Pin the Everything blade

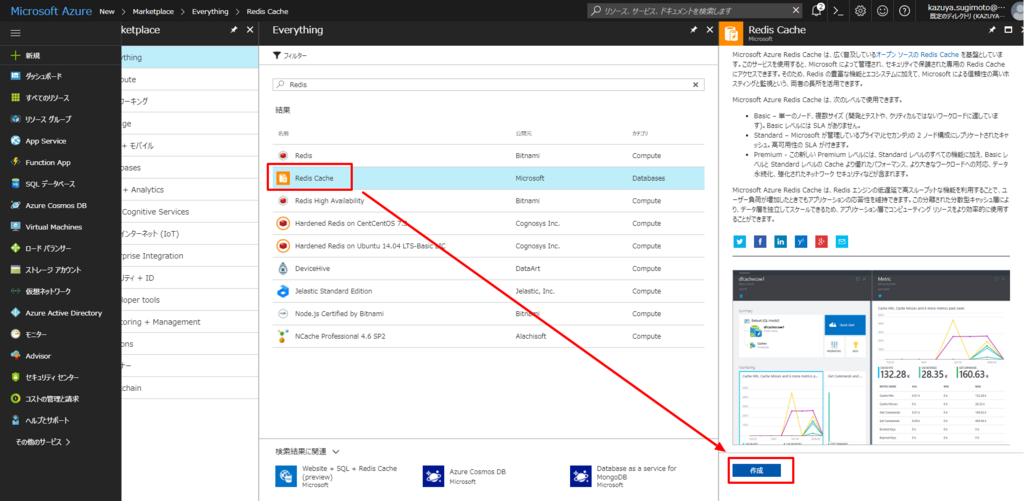(692, 30)
